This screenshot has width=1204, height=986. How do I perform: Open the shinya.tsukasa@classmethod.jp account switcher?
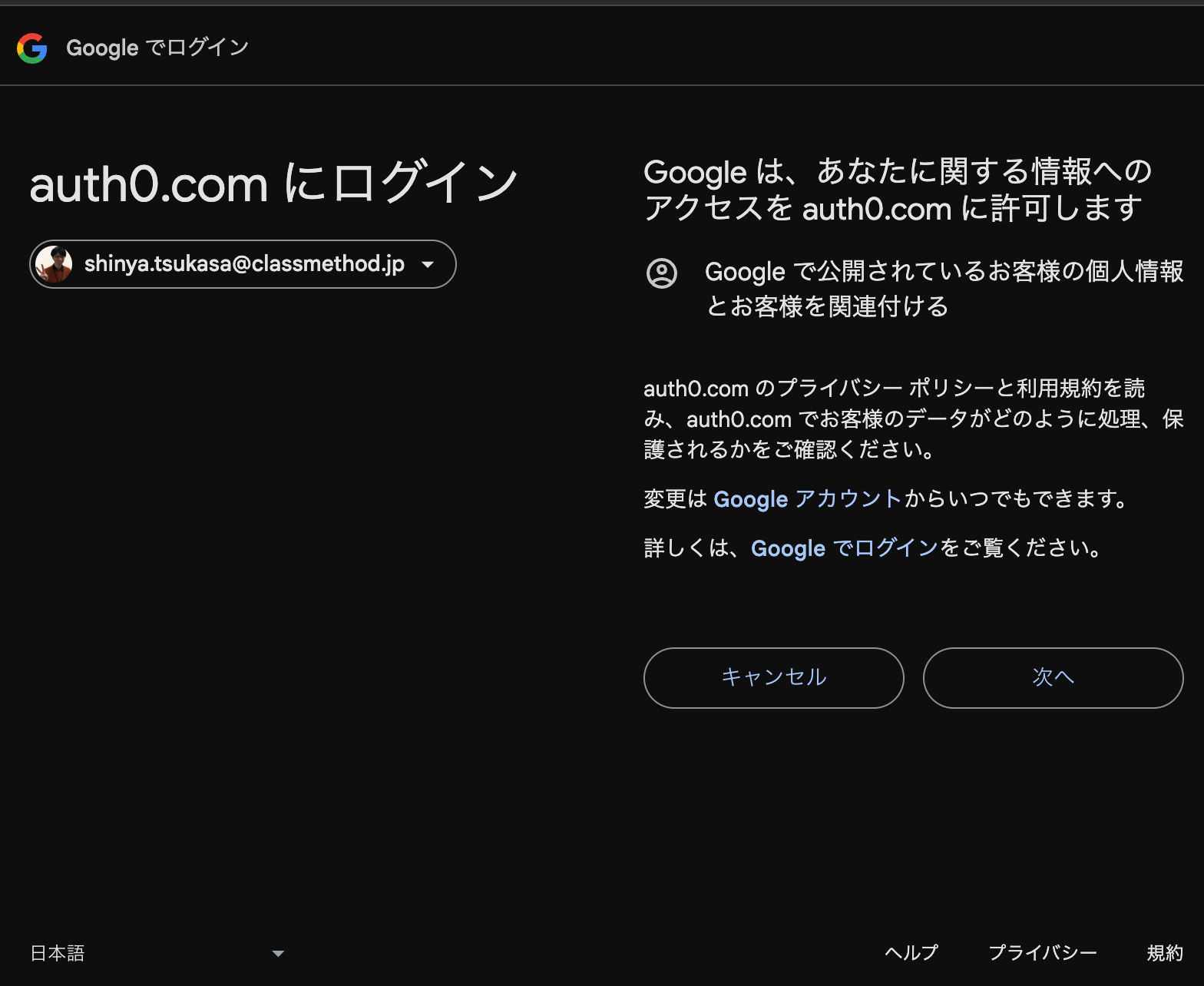[x=243, y=264]
